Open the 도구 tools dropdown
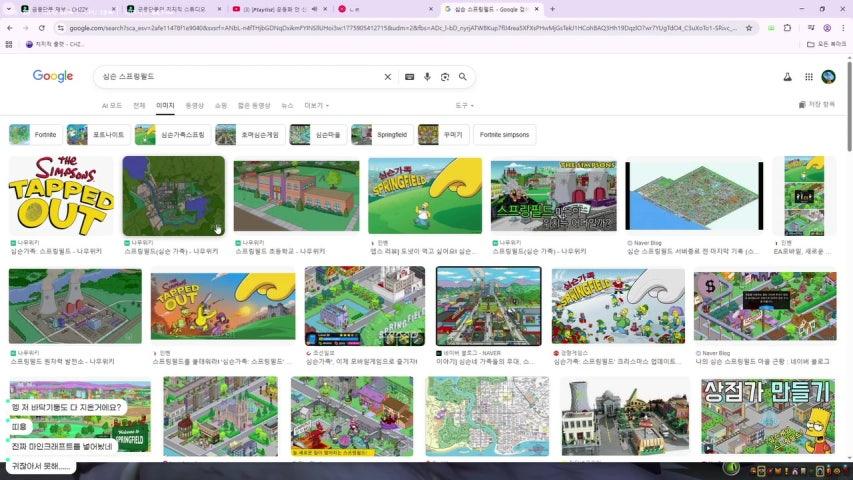 tap(463, 105)
